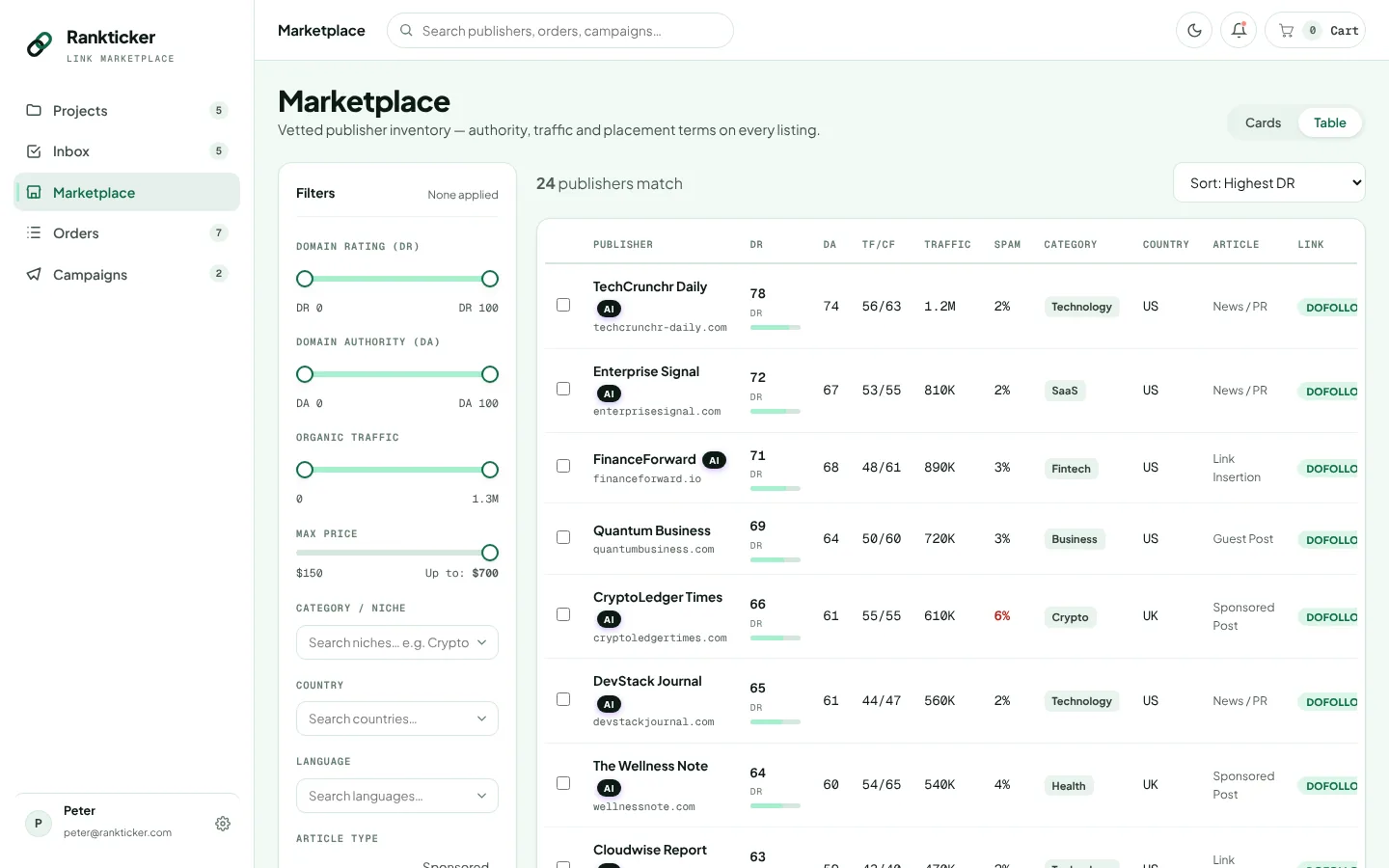Sort by the TRAFFIC column header
This screenshot has height=868, width=1389.
coord(947,245)
